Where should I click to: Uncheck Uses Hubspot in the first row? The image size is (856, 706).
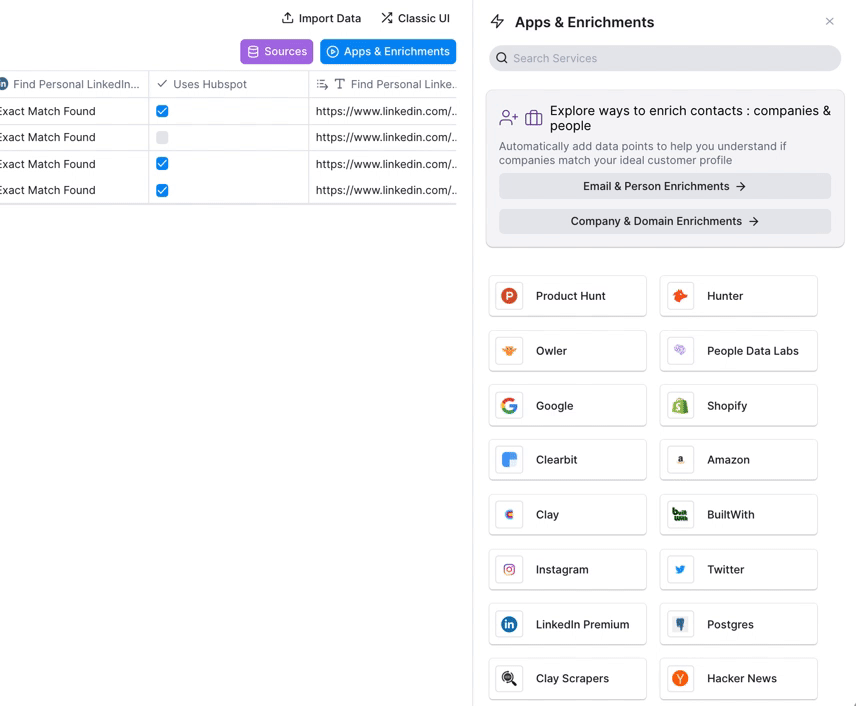click(162, 111)
